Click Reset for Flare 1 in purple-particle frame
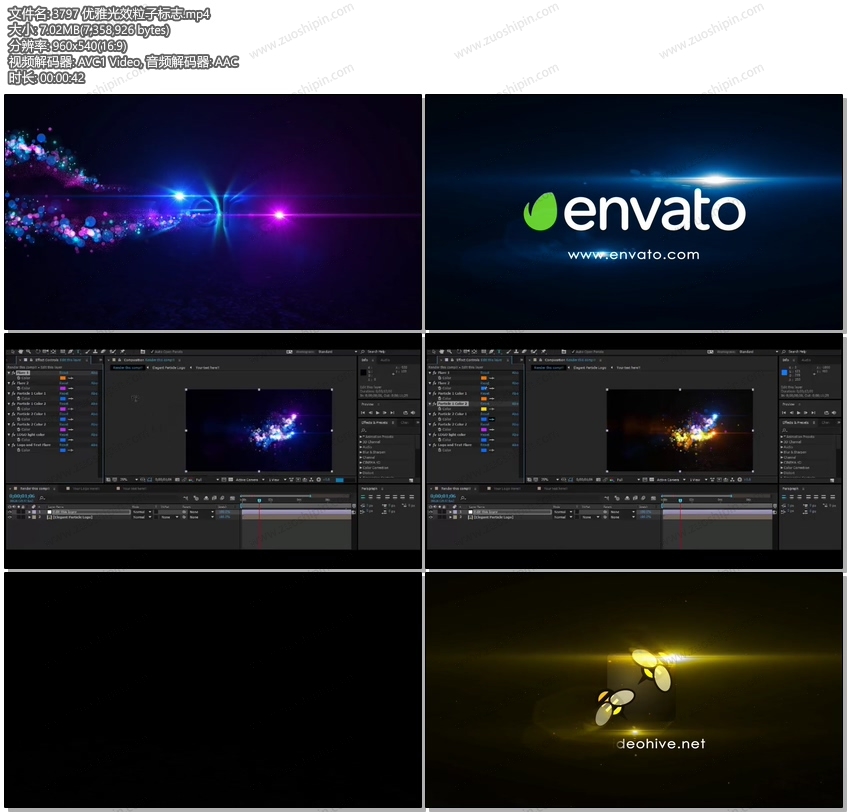 click(x=64, y=372)
